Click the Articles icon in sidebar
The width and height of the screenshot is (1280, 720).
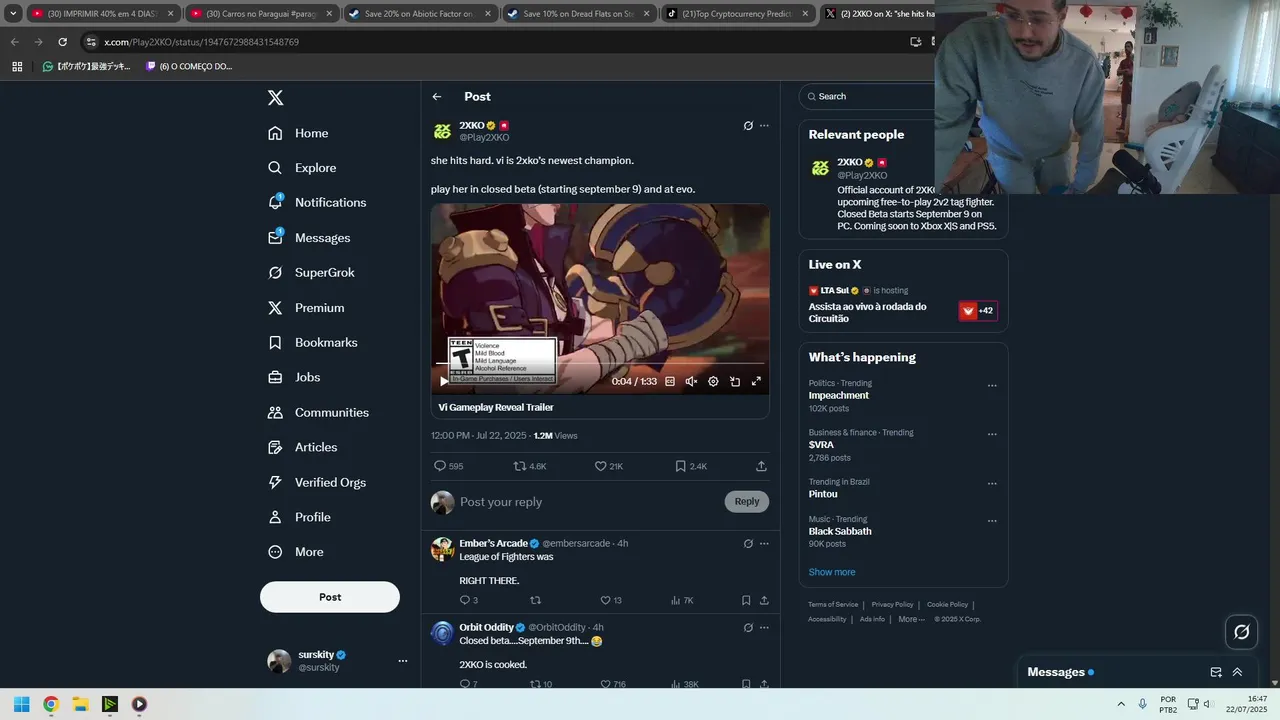point(275,447)
